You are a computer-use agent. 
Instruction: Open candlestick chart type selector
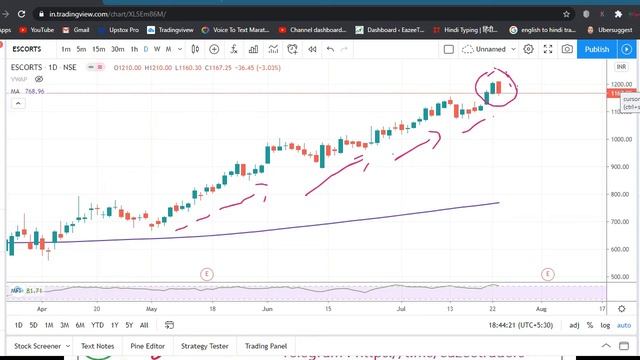[x=195, y=49]
